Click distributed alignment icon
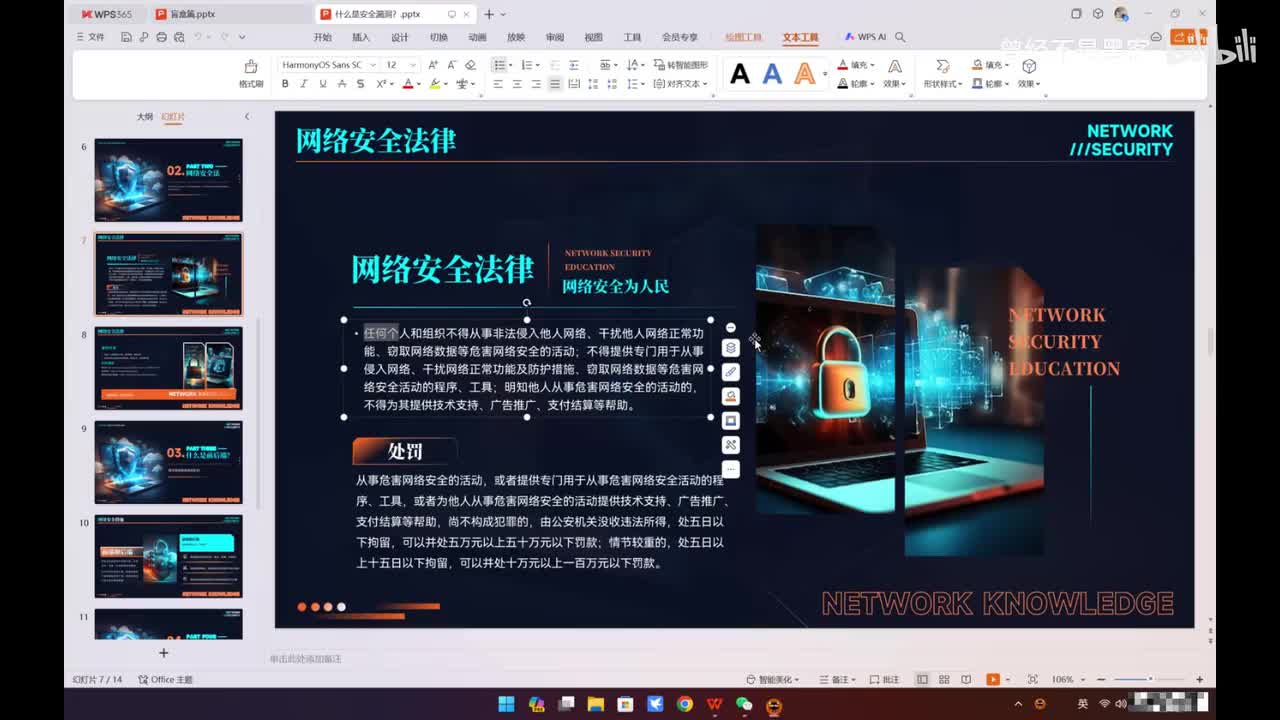This screenshot has height=720, width=1280. (x=574, y=84)
